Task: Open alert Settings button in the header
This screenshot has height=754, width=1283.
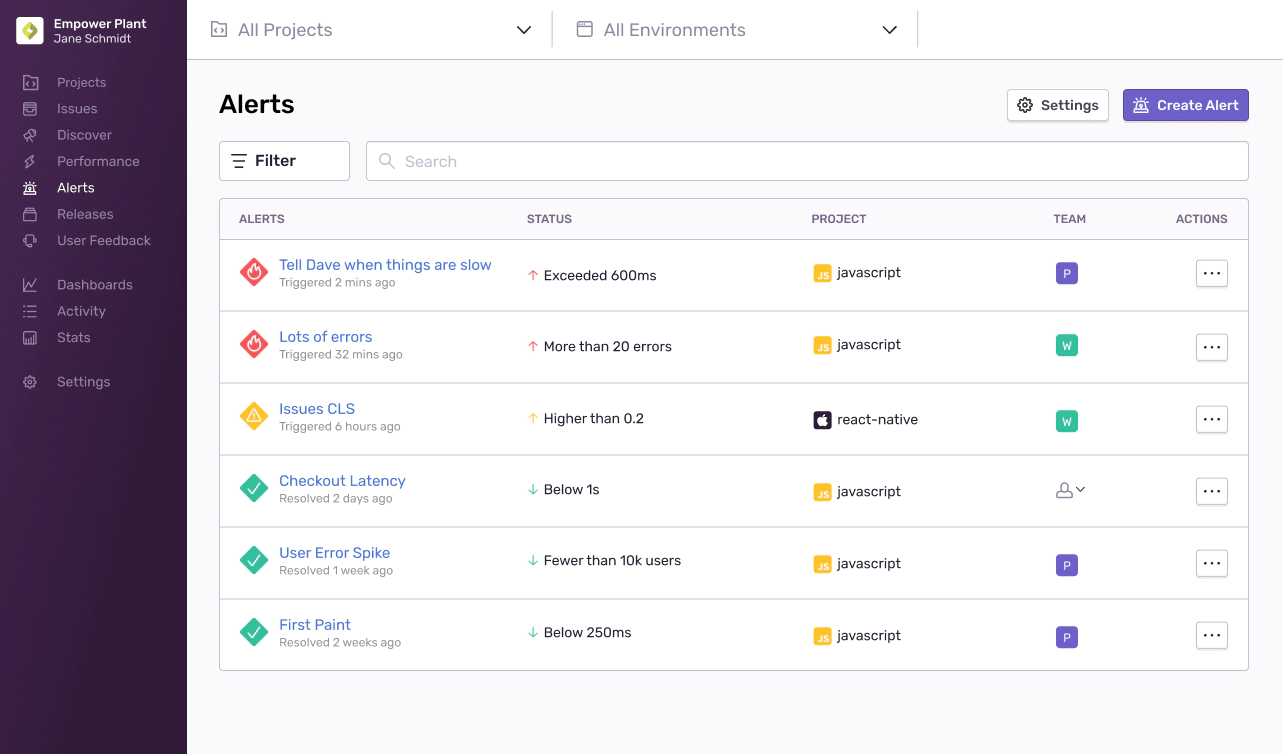Action: (x=1057, y=105)
